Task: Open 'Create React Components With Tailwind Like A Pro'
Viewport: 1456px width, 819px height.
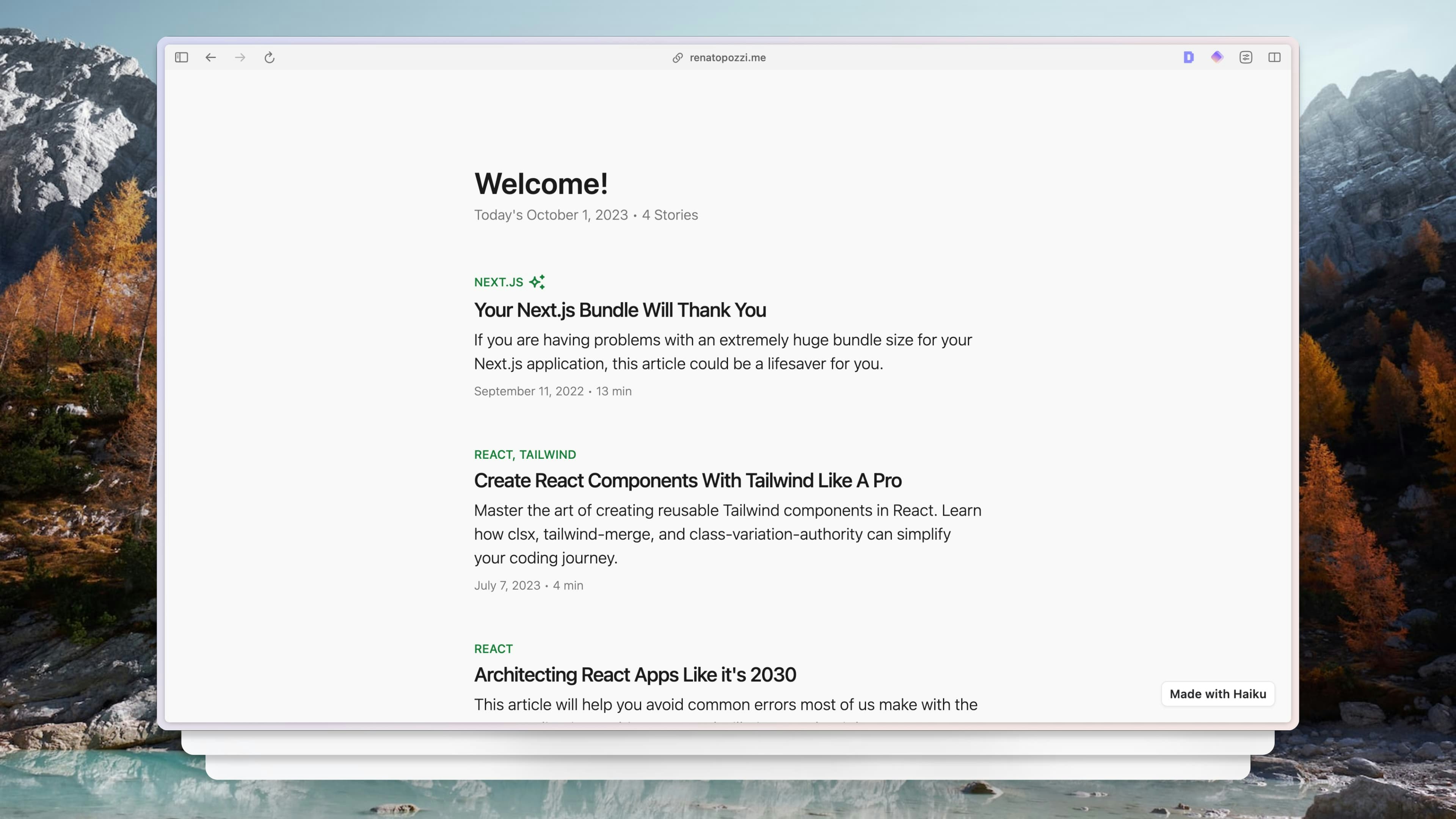Action: tap(688, 480)
